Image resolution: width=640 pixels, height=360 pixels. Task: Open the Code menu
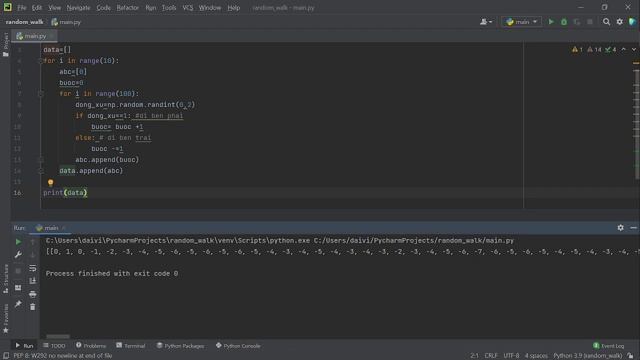click(x=103, y=8)
